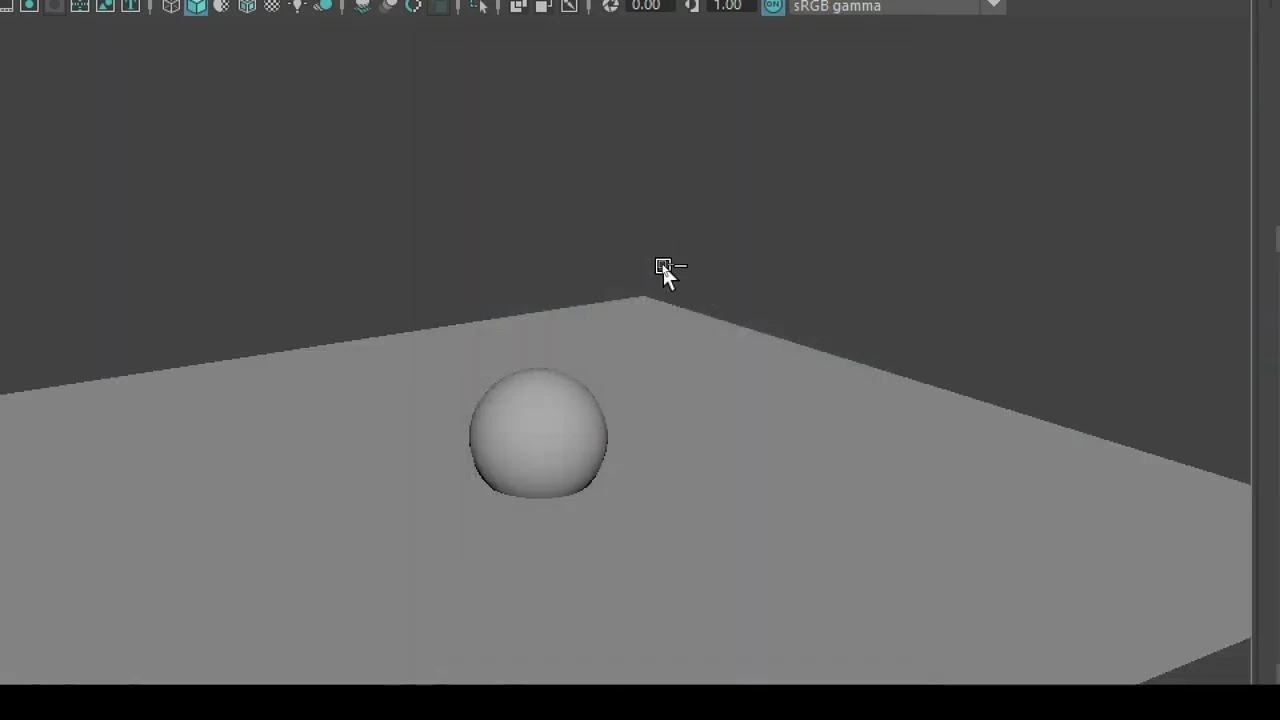
Task: Enable wireframe on shaded icon
Action: (247, 6)
